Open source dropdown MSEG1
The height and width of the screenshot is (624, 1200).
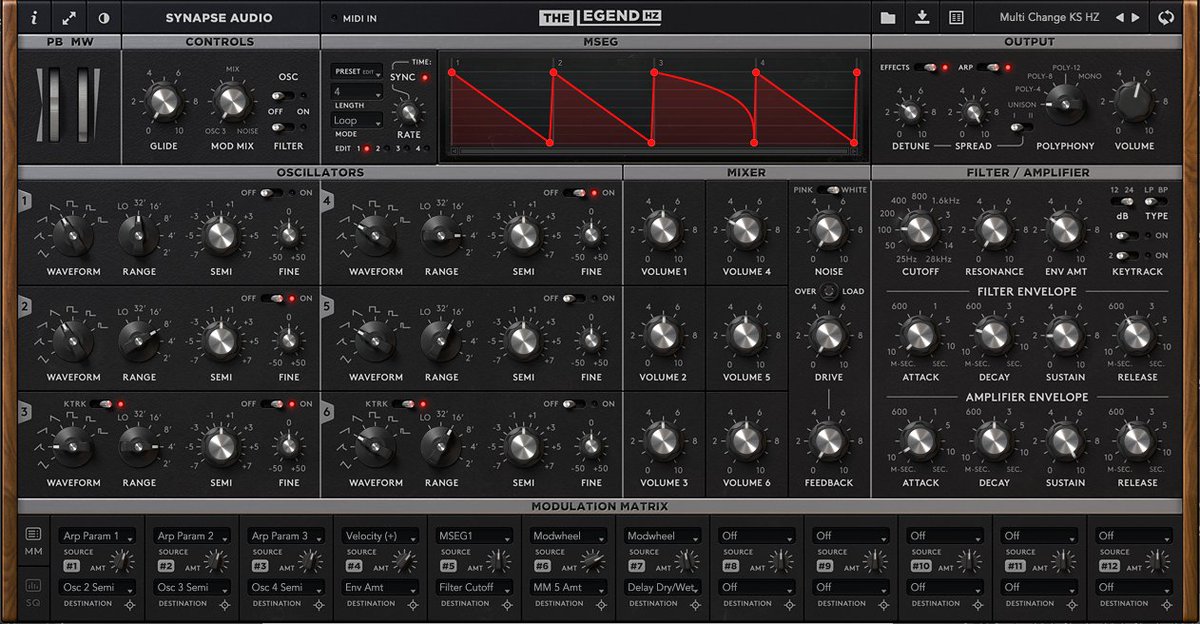474,536
